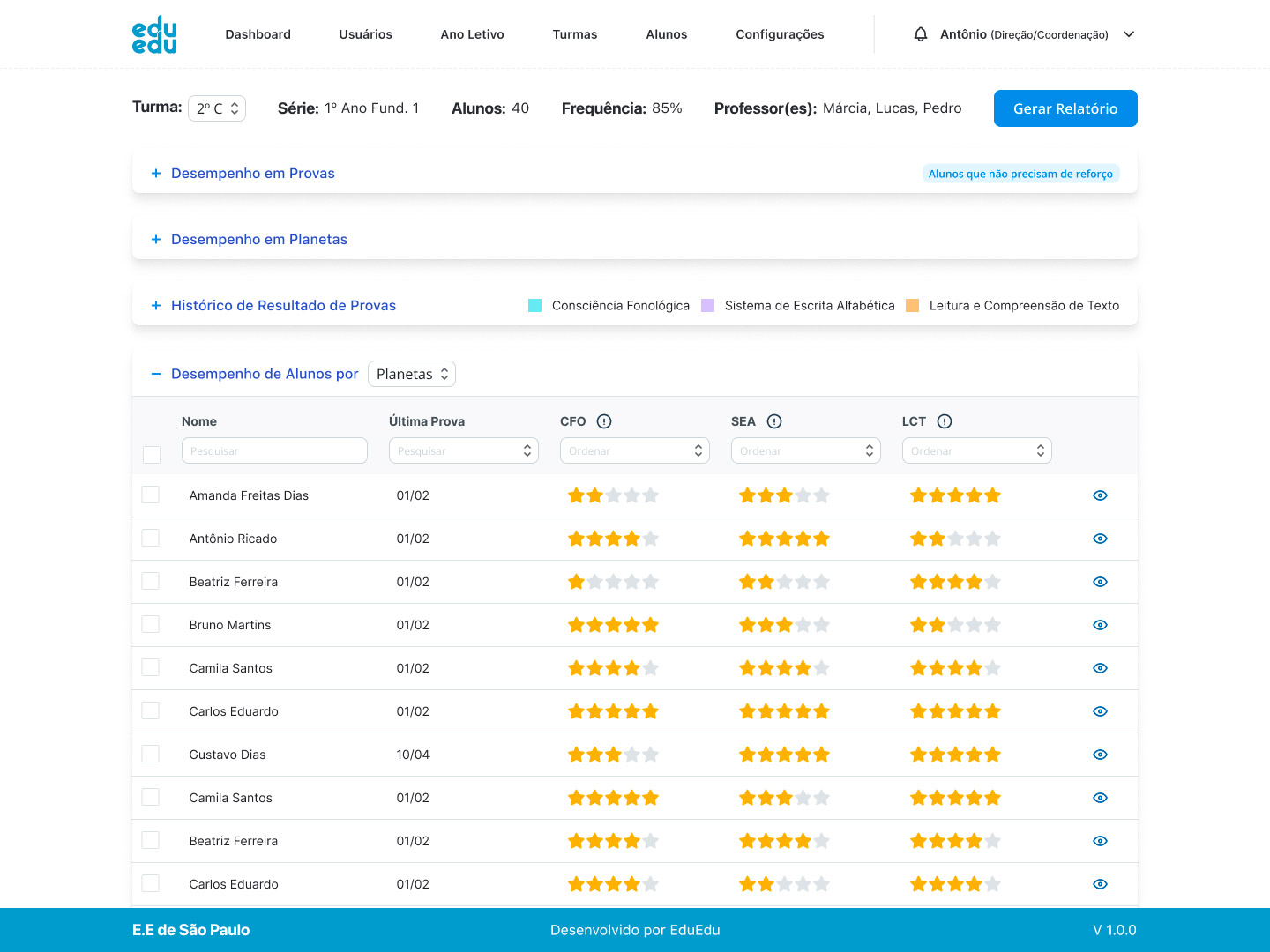This screenshot has height=952, width=1270.
Task: Click plus icon beside Desempenho em Planetas
Action: [x=156, y=240]
